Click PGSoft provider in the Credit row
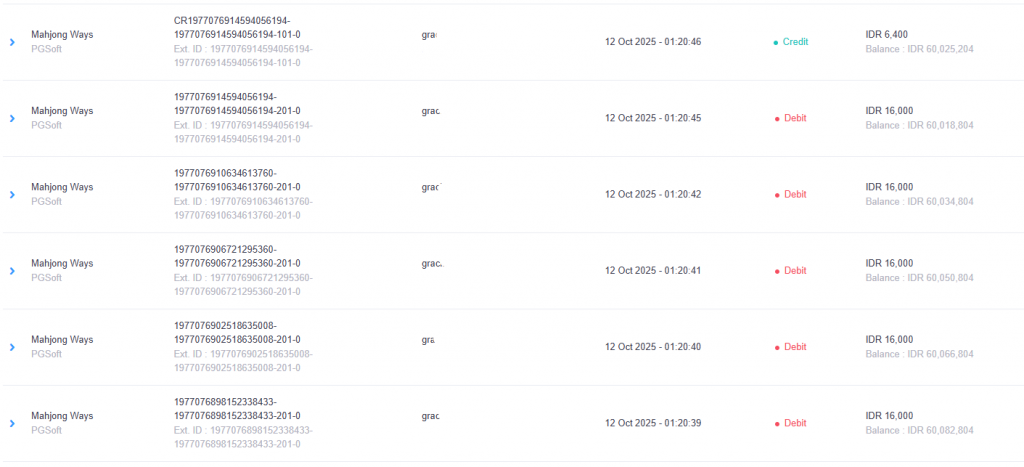 click(x=46, y=49)
